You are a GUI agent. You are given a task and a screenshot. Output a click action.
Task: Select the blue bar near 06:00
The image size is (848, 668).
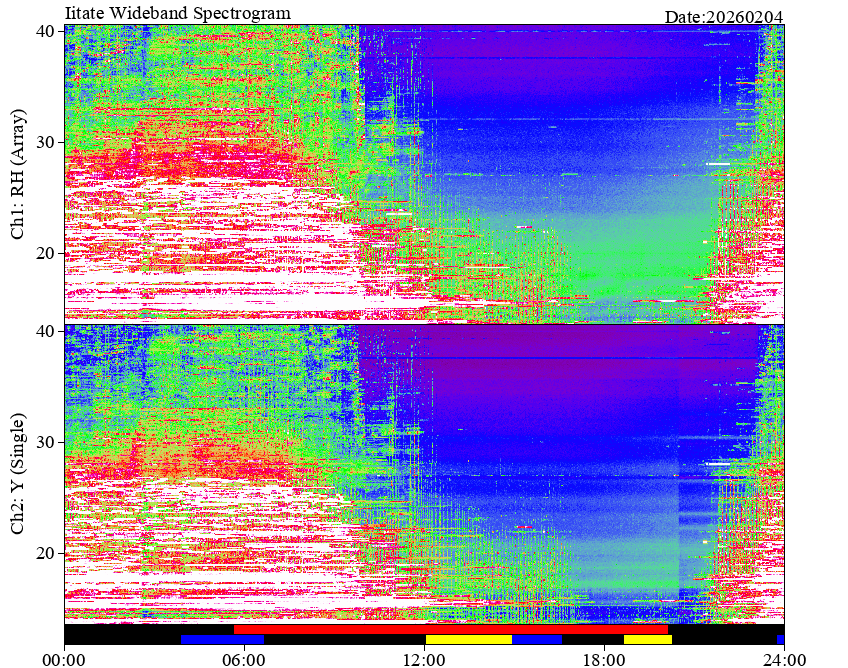222,639
